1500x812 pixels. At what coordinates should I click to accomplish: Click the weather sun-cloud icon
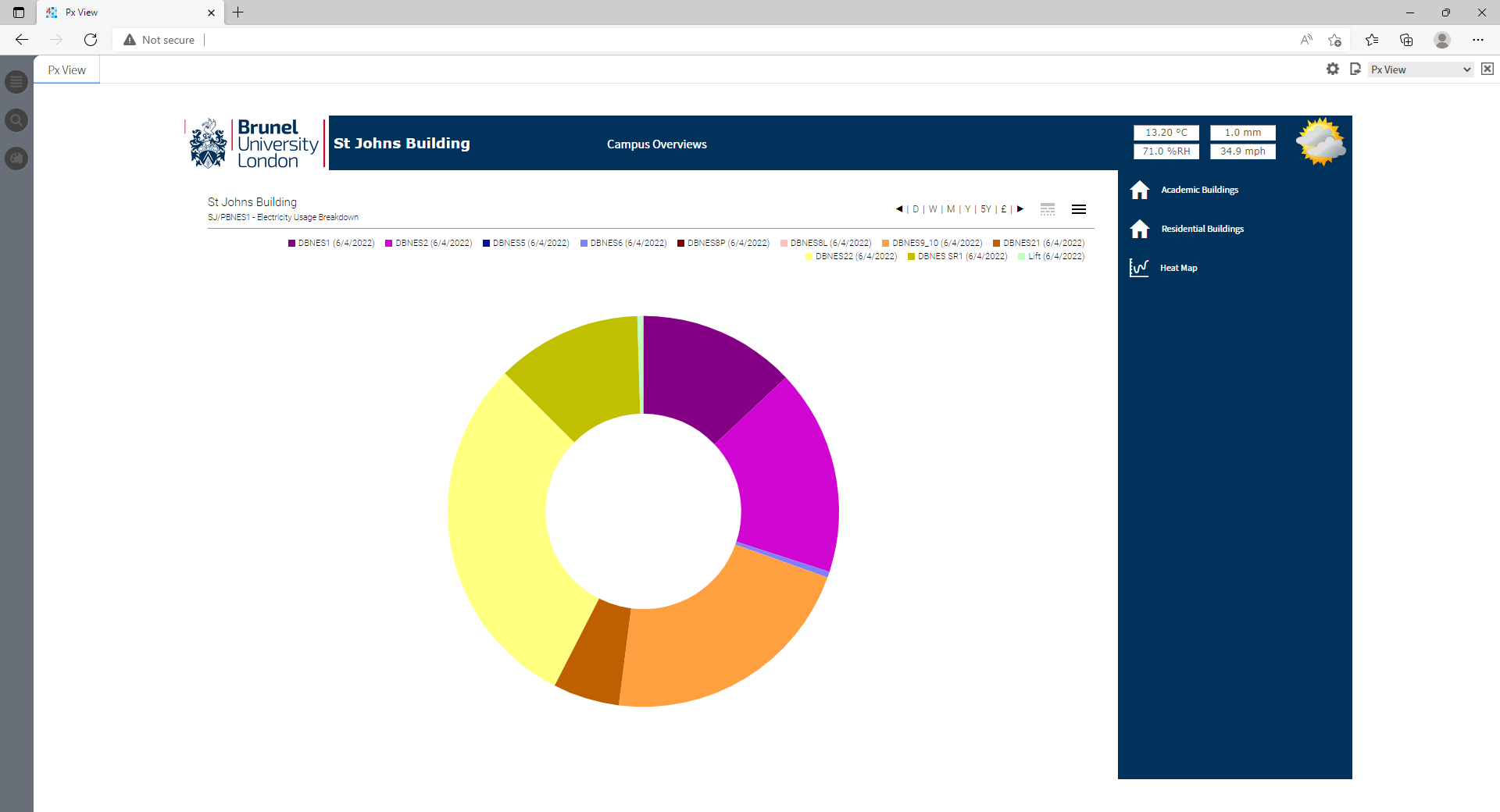[x=1320, y=142]
